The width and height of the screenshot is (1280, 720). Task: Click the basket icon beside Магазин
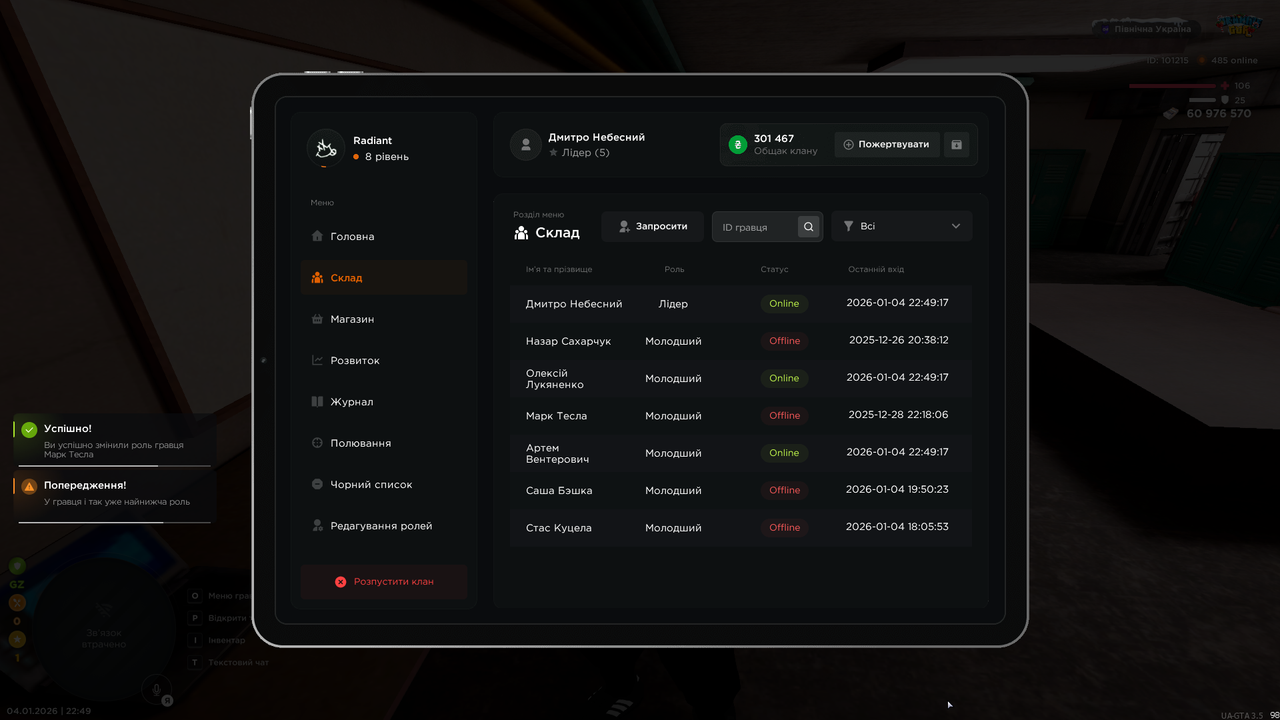tap(317, 319)
